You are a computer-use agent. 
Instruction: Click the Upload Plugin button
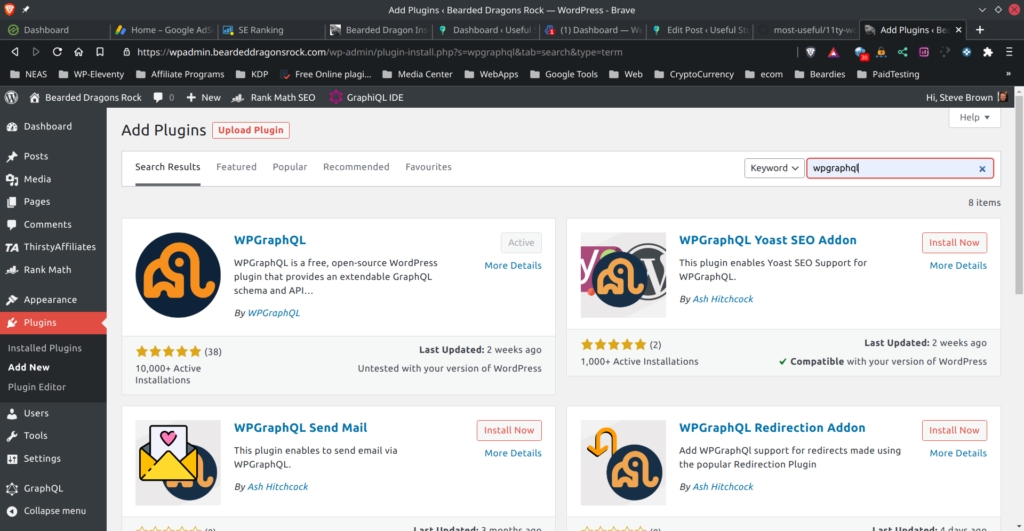click(x=251, y=130)
